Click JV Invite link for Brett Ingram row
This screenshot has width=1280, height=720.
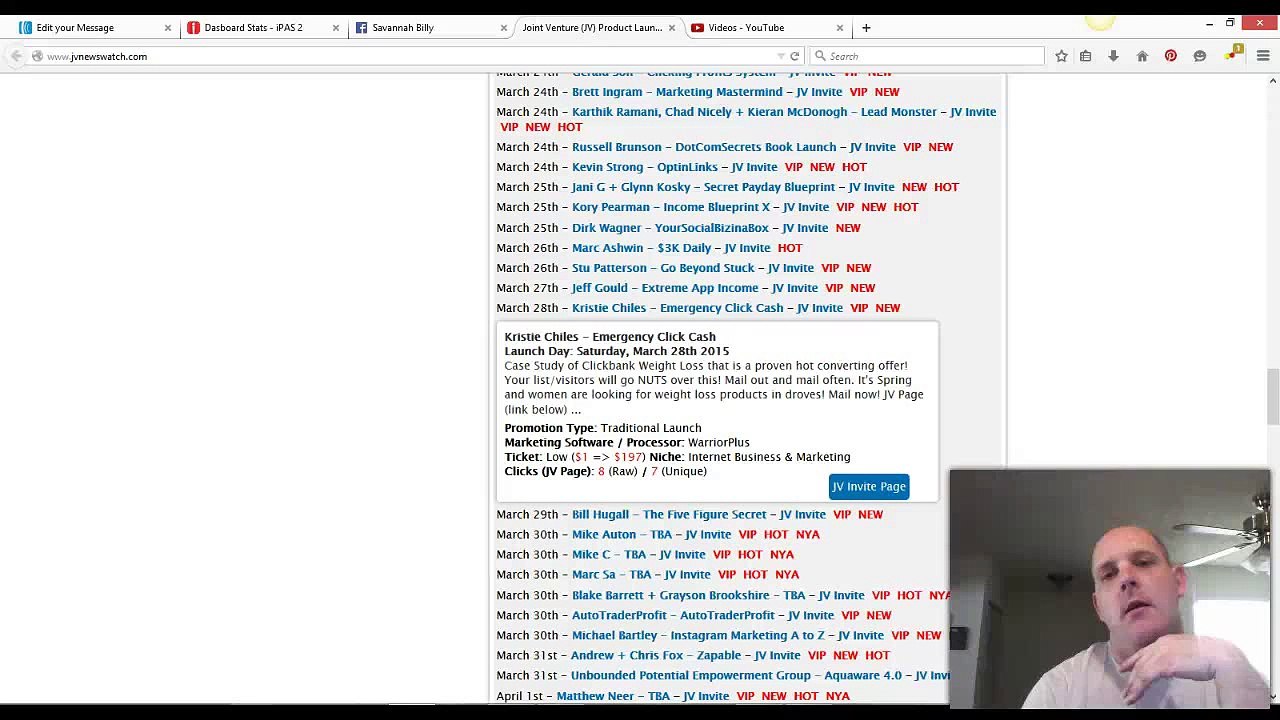(x=819, y=92)
